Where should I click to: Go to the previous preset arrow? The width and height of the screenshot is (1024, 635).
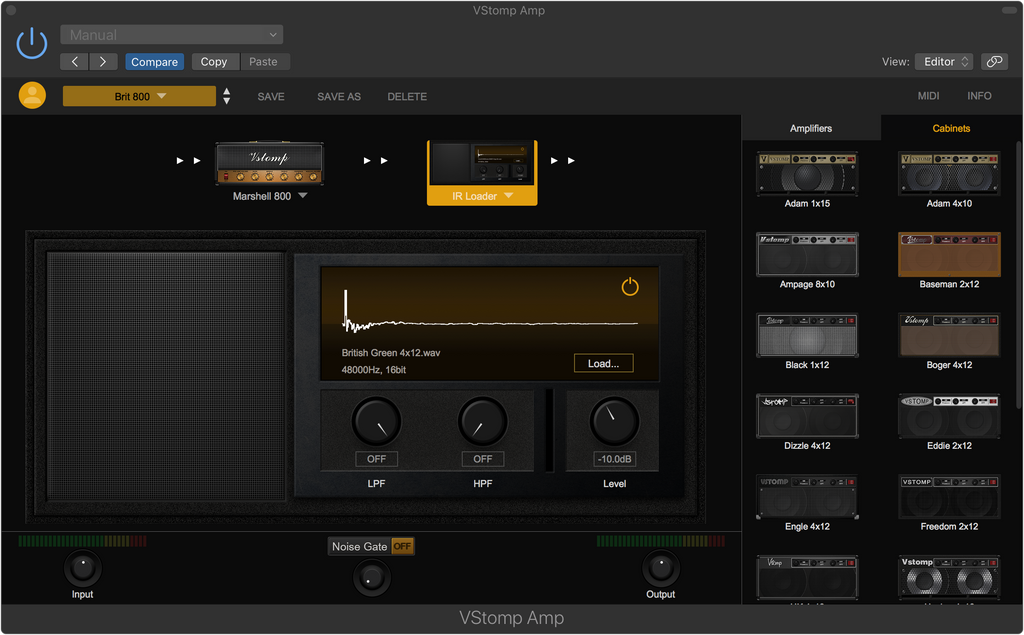point(75,62)
